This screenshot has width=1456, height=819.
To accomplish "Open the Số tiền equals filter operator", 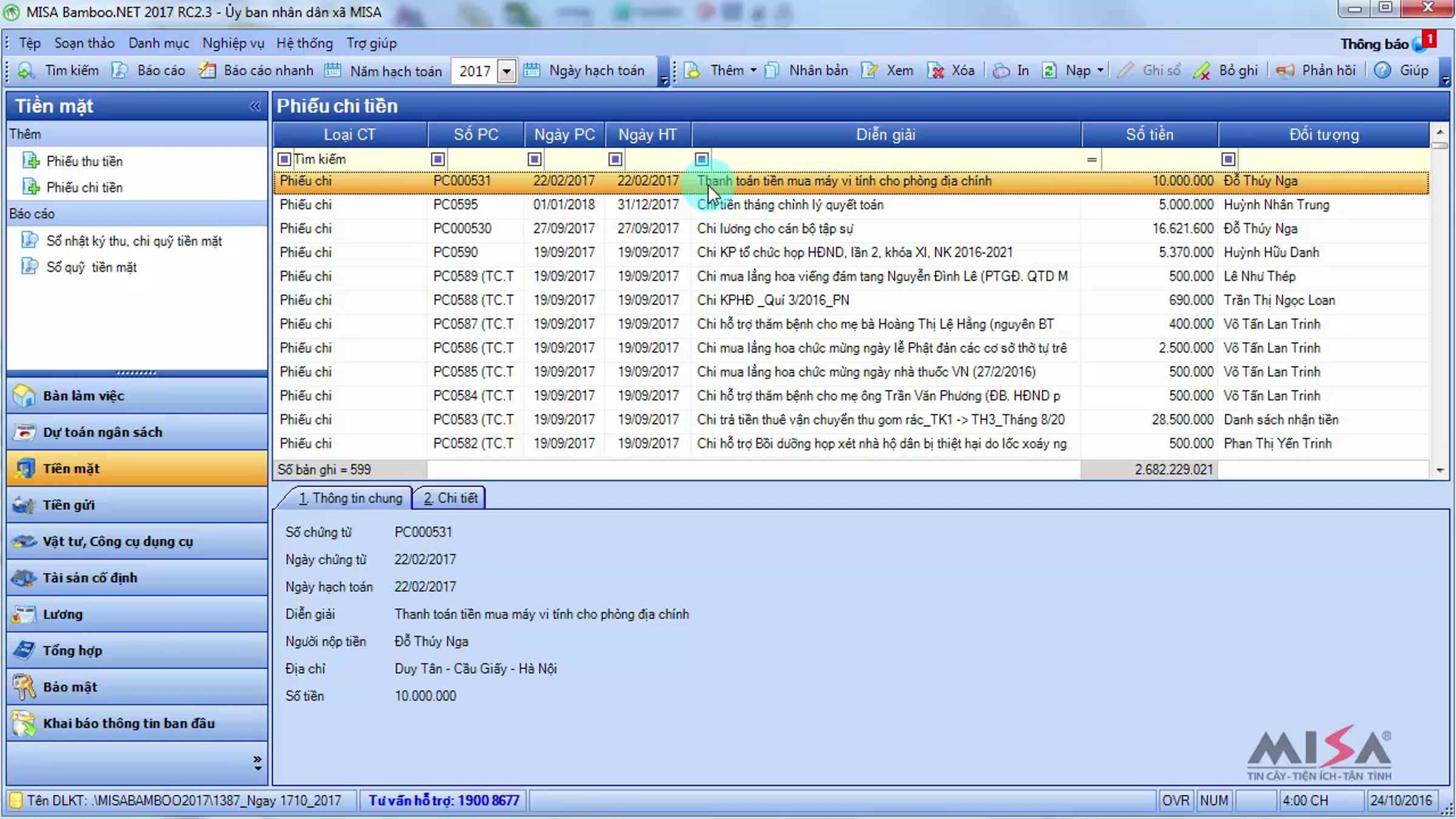I will point(1091,160).
